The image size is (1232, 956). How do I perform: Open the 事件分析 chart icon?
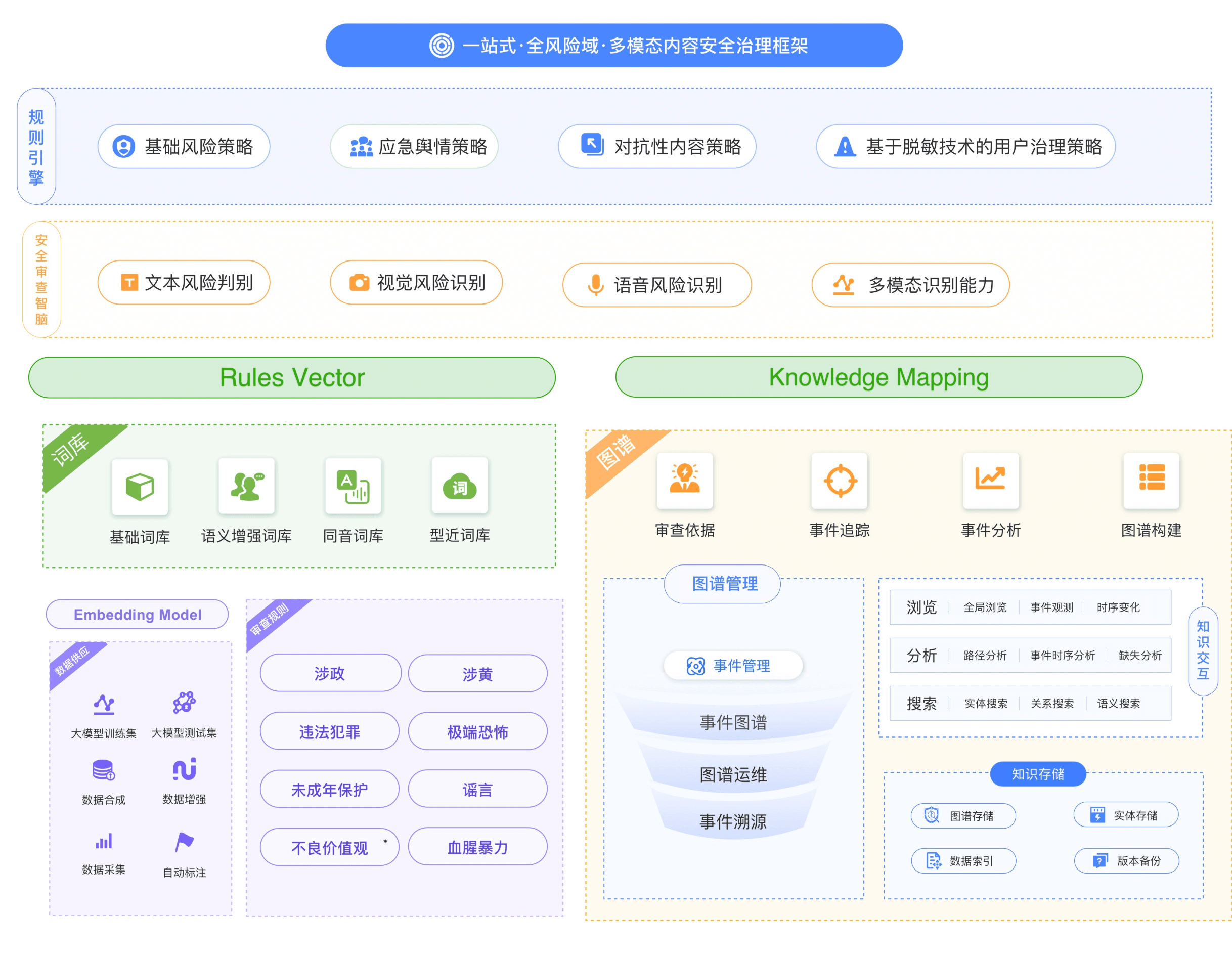click(x=991, y=480)
